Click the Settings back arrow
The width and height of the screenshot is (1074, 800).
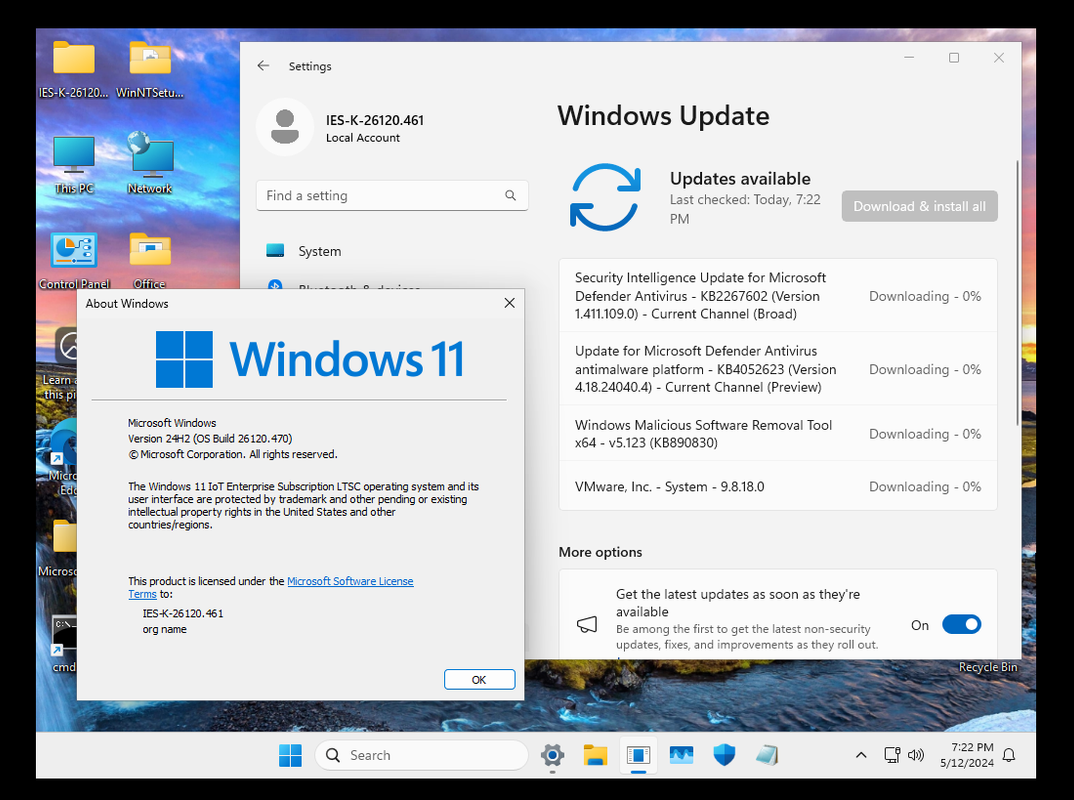(263, 66)
